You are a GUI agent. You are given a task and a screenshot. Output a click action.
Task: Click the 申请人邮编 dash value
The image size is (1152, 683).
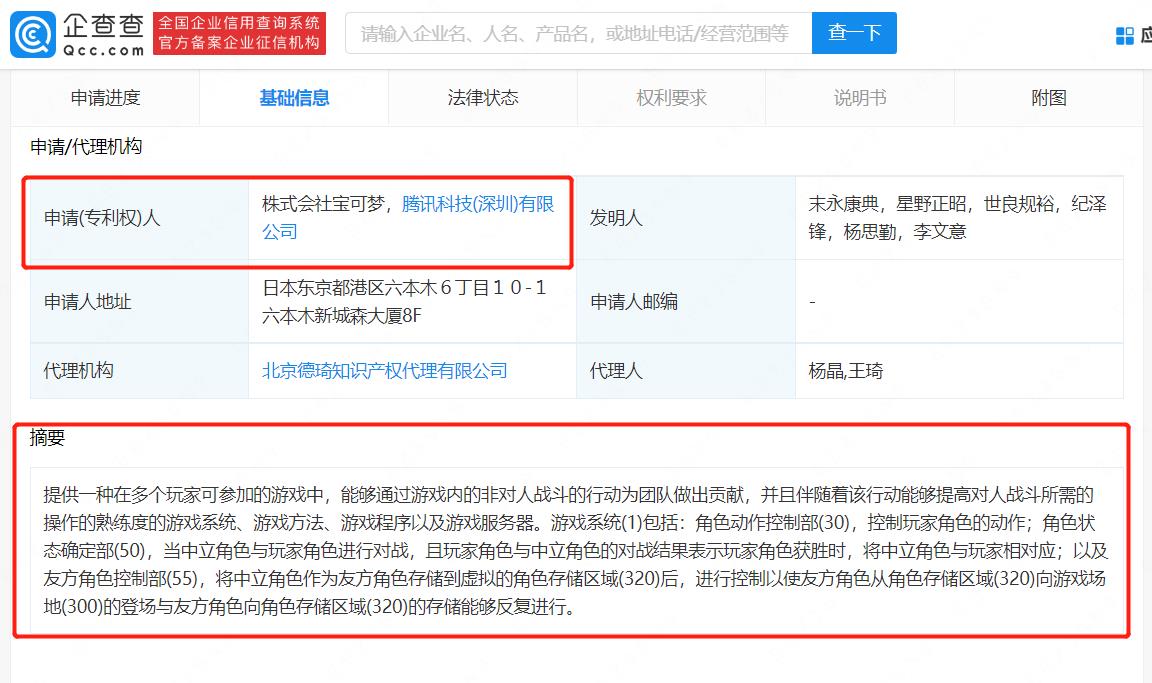coord(811,302)
